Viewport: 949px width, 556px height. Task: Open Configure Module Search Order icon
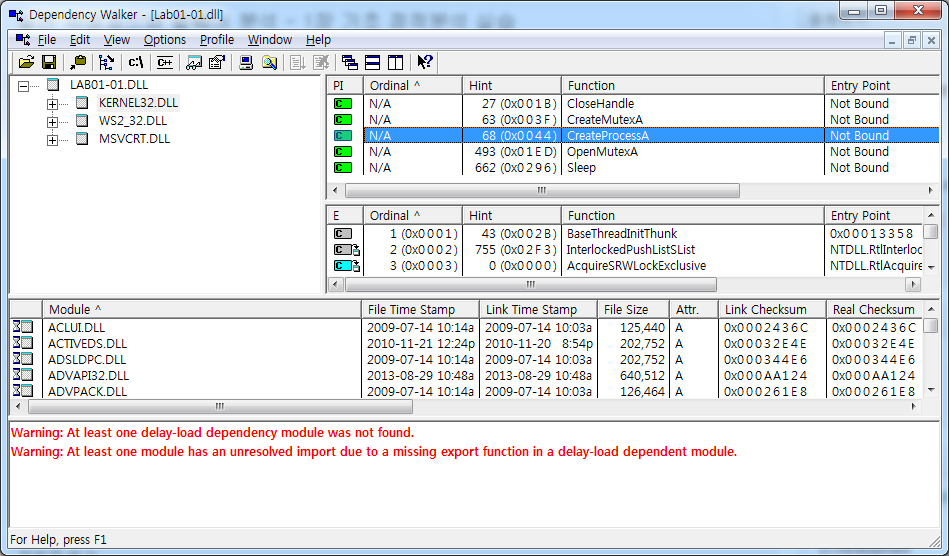click(x=194, y=62)
